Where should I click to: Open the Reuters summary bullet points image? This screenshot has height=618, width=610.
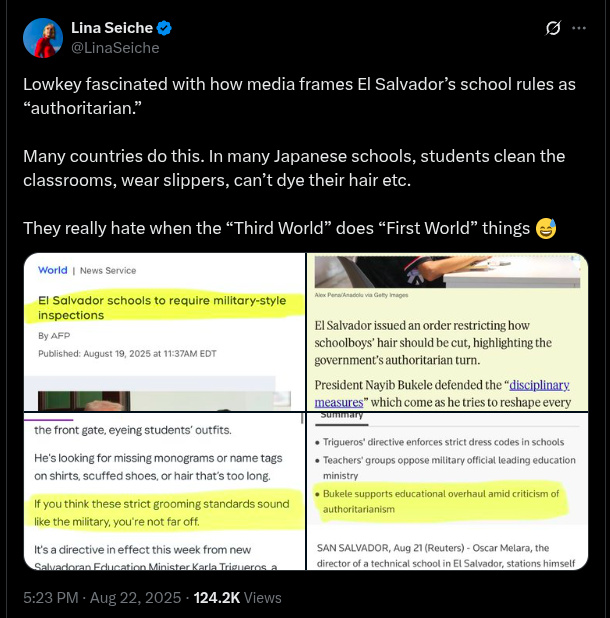pyautogui.click(x=447, y=491)
